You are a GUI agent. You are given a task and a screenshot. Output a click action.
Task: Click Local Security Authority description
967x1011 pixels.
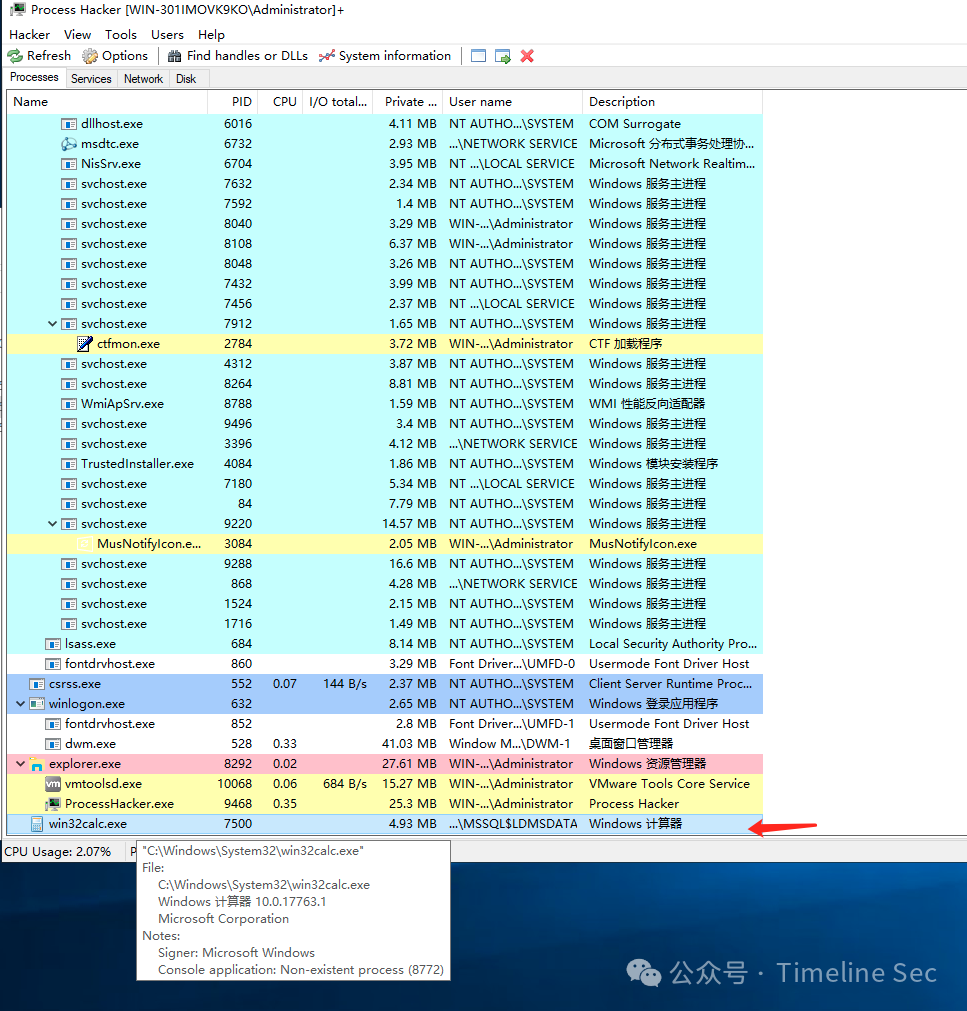point(672,644)
